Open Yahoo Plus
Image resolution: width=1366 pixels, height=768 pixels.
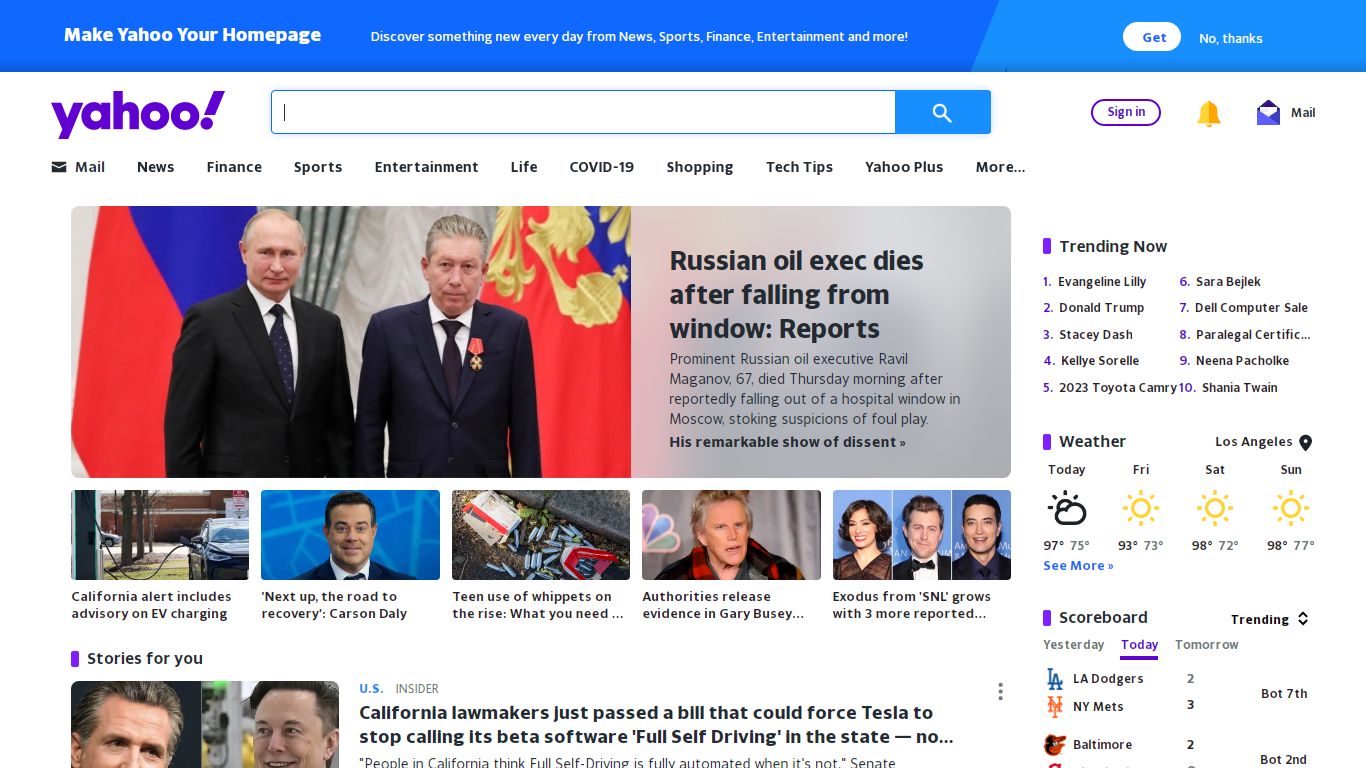tap(904, 167)
